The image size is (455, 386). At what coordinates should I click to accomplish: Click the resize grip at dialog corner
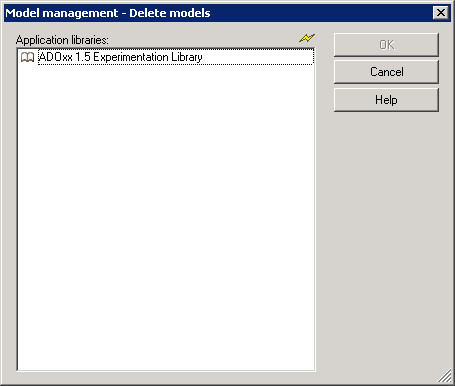click(x=445, y=376)
